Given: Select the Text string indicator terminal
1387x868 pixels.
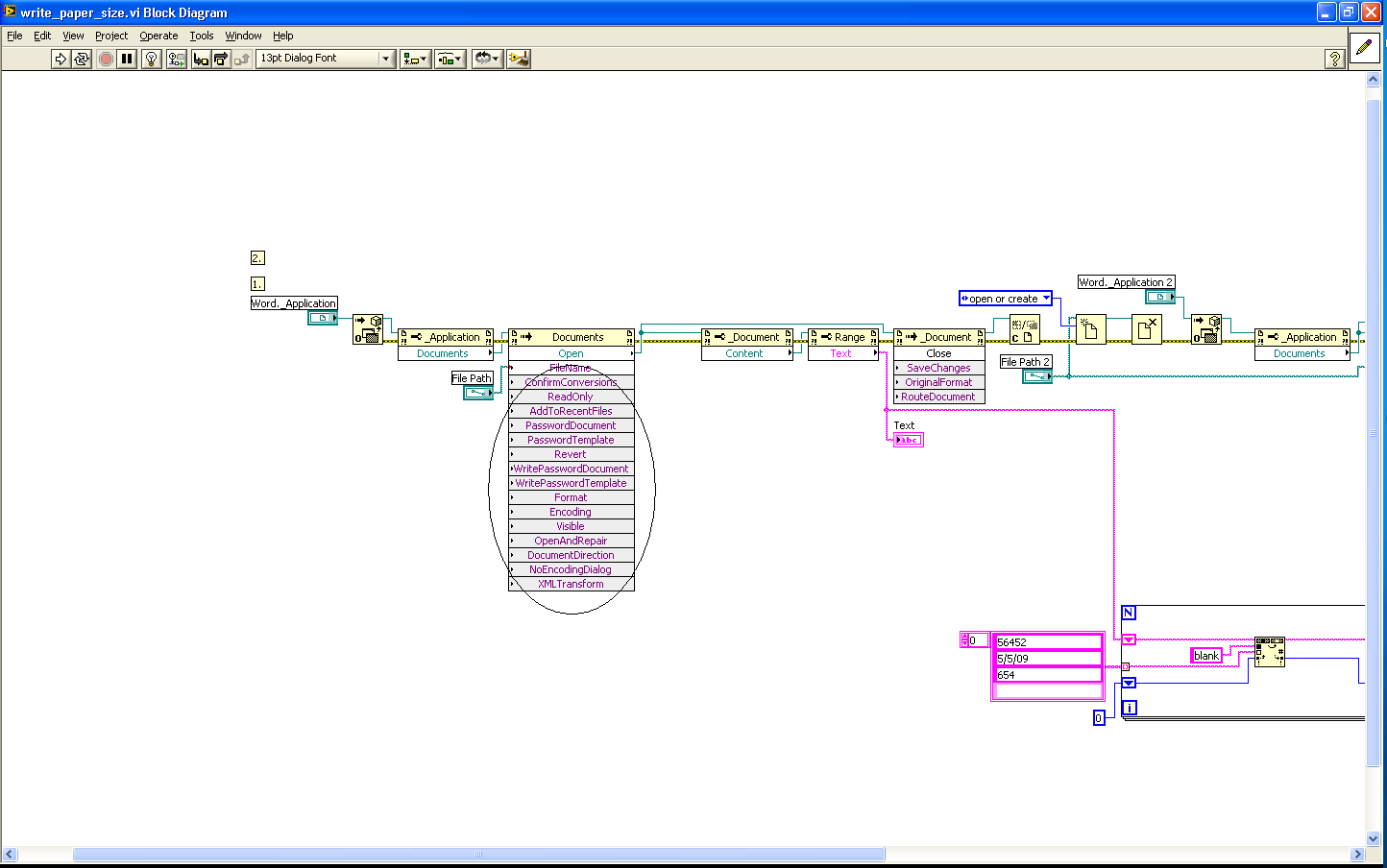Looking at the screenshot, I should pos(908,440).
